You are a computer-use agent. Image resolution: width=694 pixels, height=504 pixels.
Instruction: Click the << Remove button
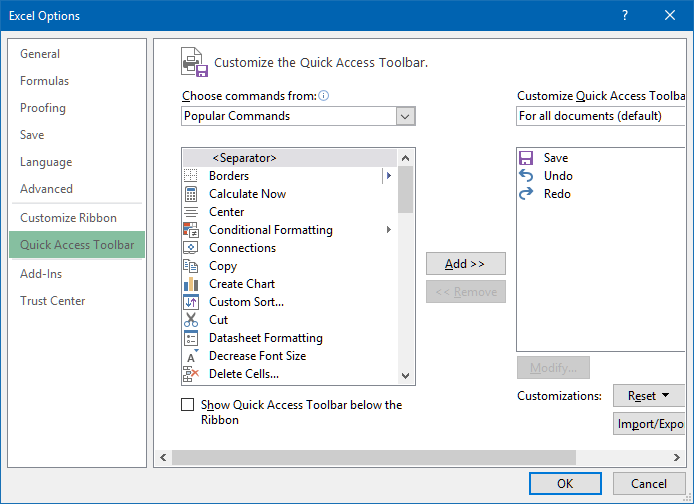point(466,292)
